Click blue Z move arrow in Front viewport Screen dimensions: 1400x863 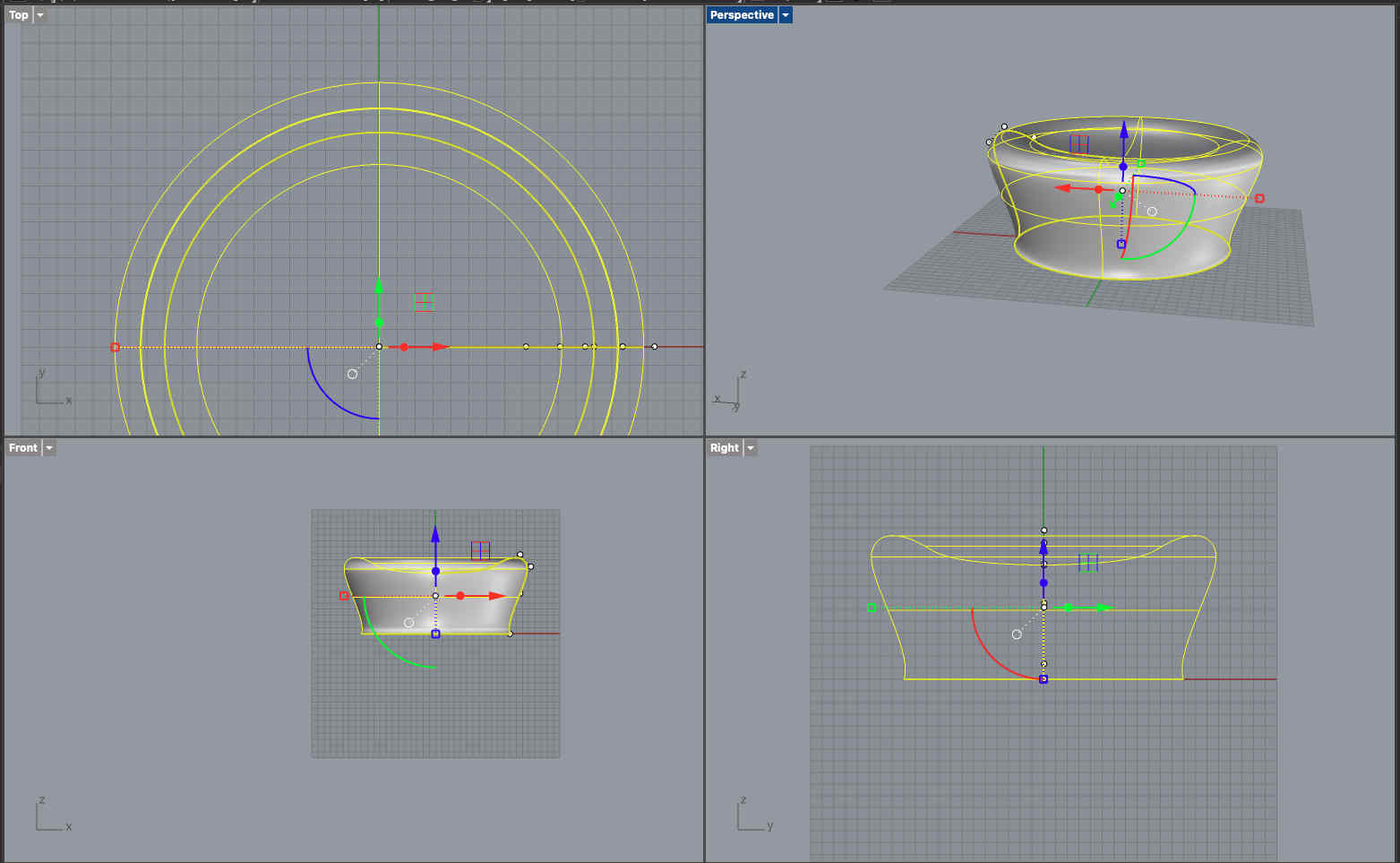tap(435, 534)
